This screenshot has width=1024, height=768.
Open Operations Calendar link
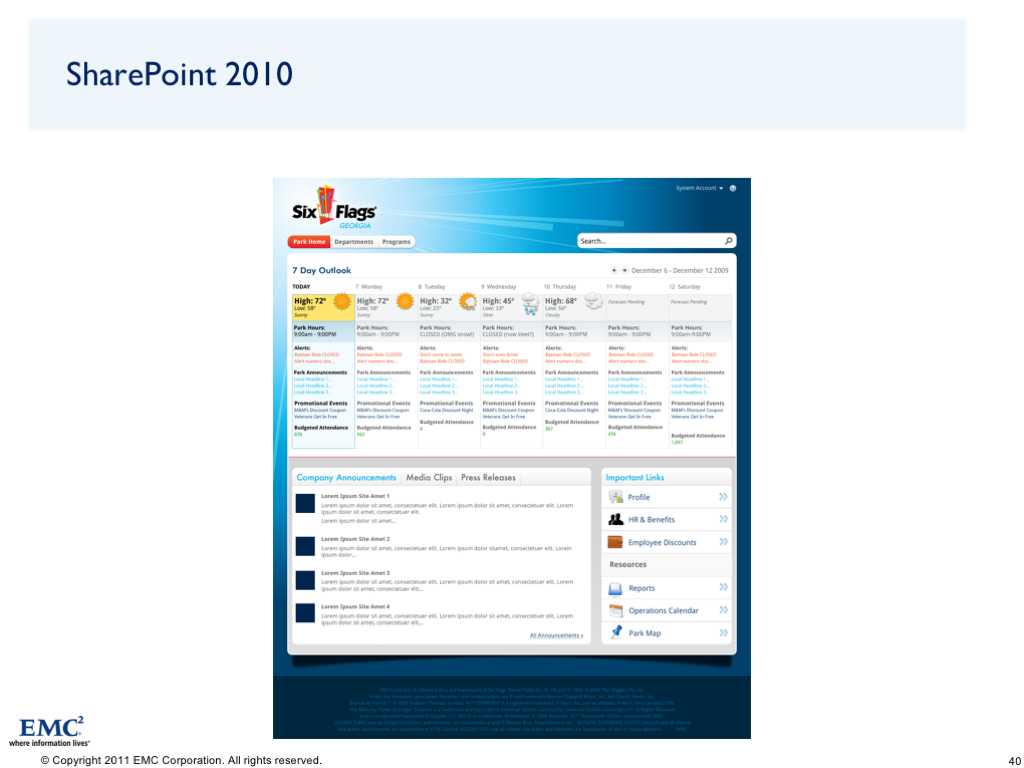[x=664, y=611]
